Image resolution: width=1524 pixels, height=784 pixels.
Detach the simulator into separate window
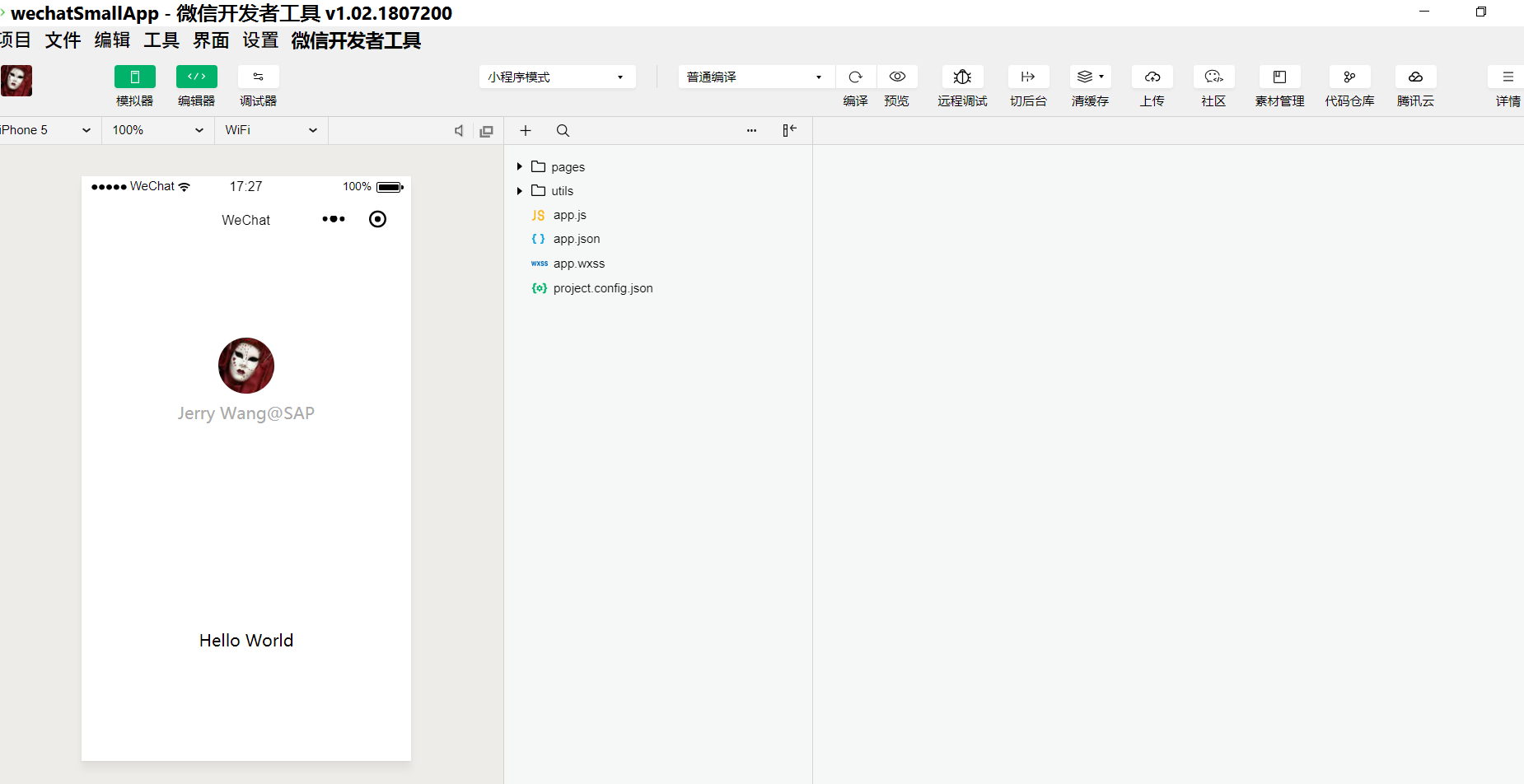tap(487, 131)
